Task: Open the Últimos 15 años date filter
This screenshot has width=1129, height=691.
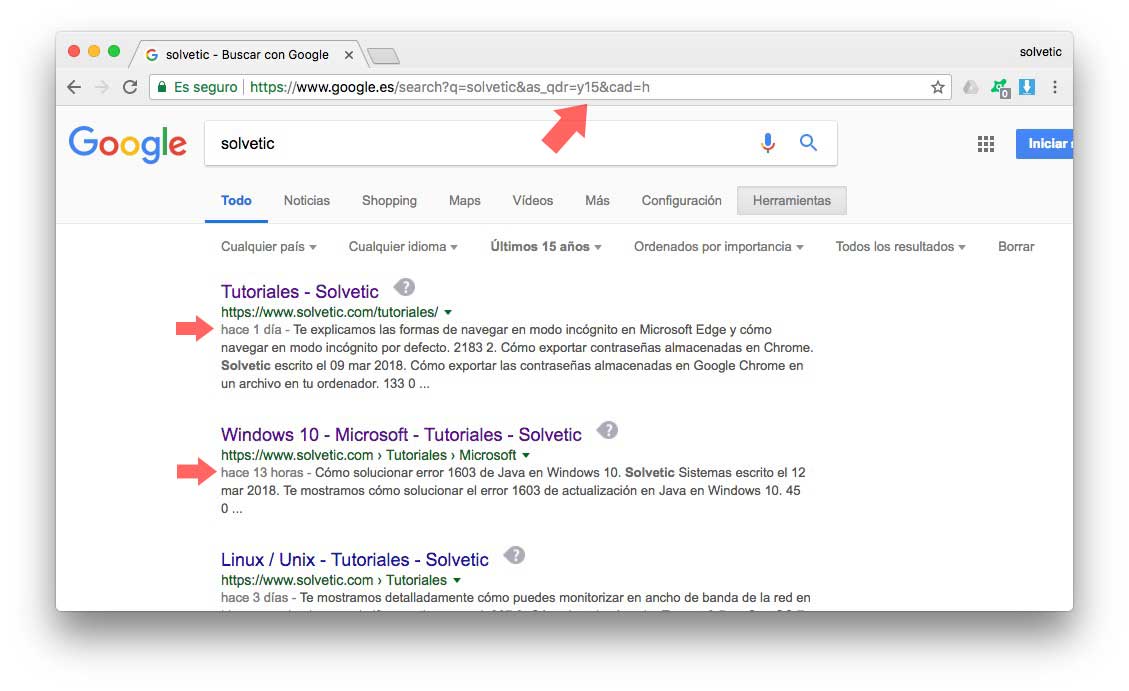Action: pos(546,246)
